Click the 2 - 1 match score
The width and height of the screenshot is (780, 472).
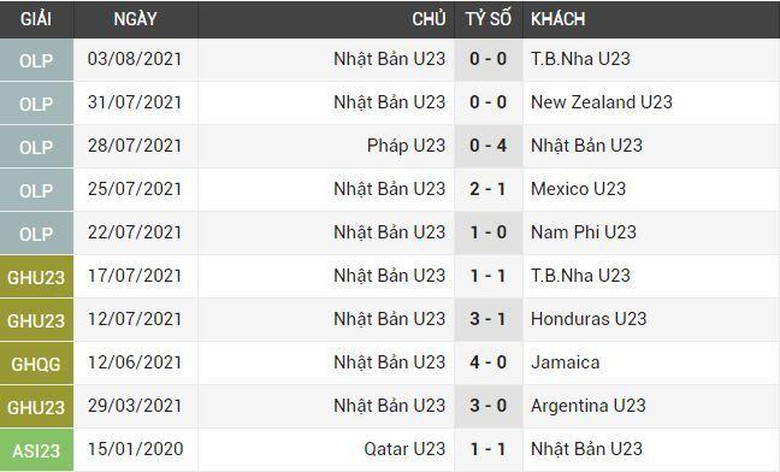tap(488, 189)
